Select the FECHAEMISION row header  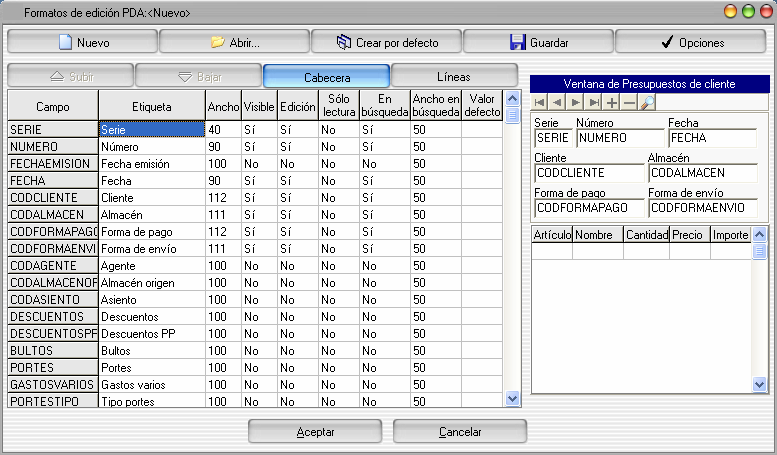click(52, 163)
